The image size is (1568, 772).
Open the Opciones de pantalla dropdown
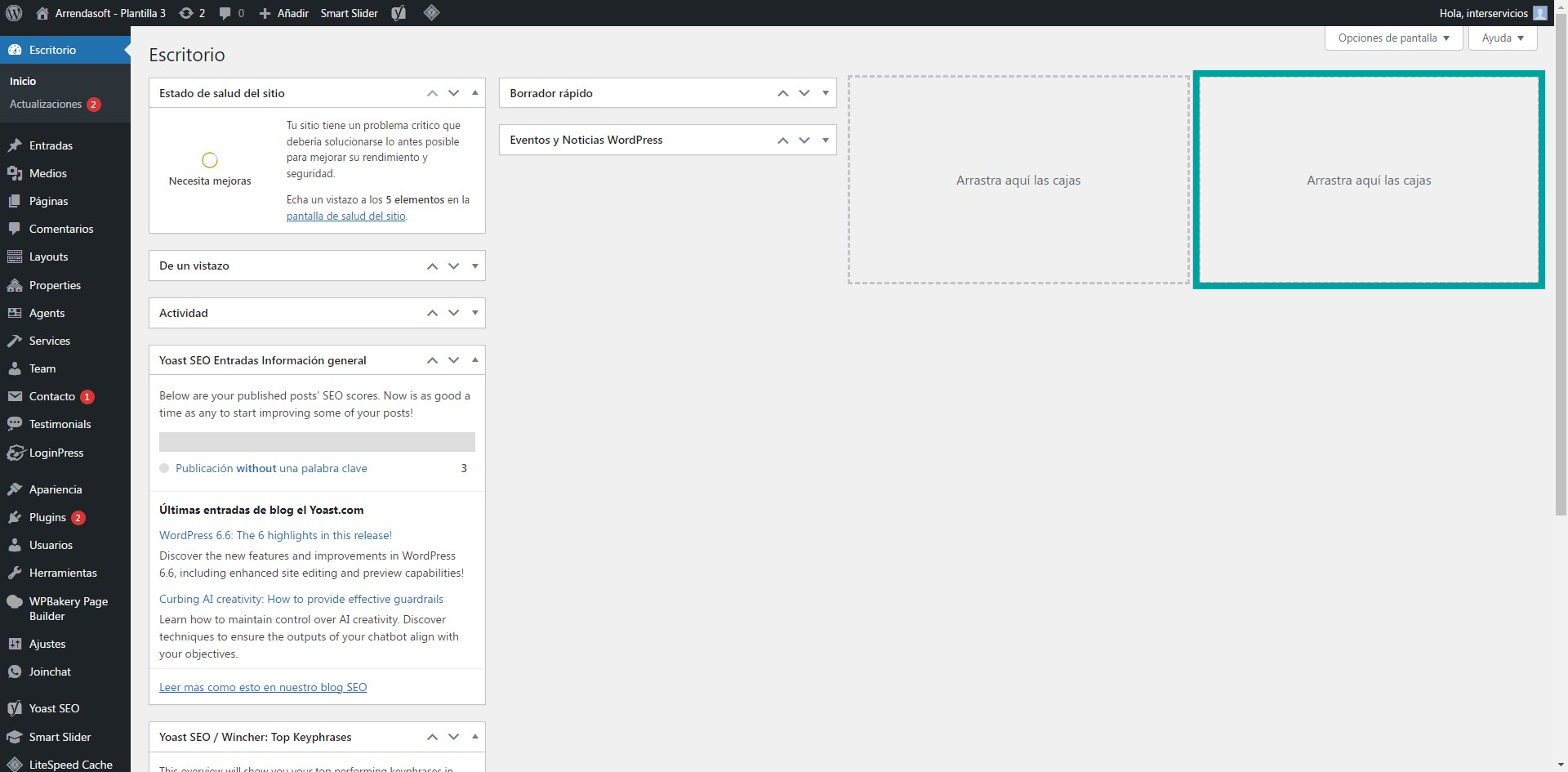1394,38
